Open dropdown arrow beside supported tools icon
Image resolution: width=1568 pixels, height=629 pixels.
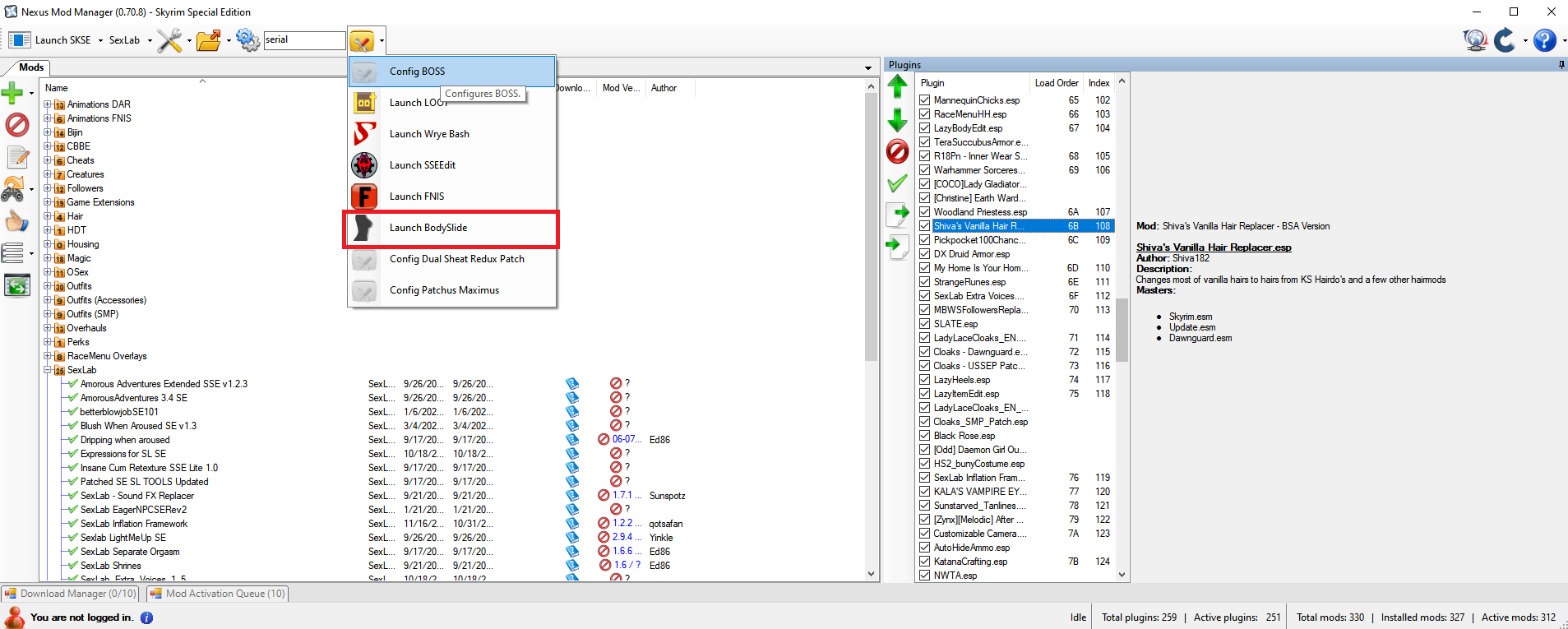pyautogui.click(x=382, y=40)
